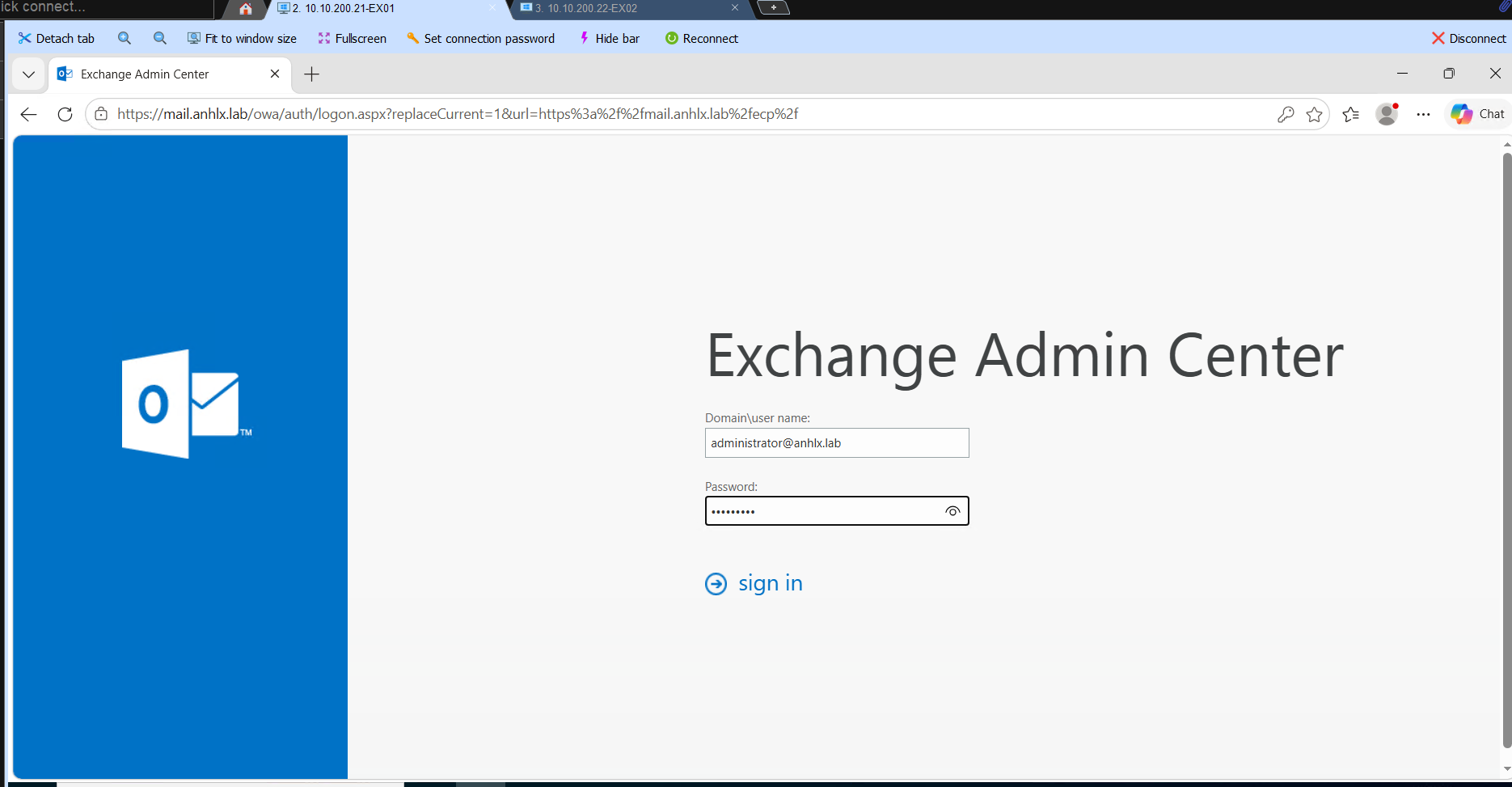Click the Domain\user name field
The image size is (1512, 787).
(x=837, y=443)
